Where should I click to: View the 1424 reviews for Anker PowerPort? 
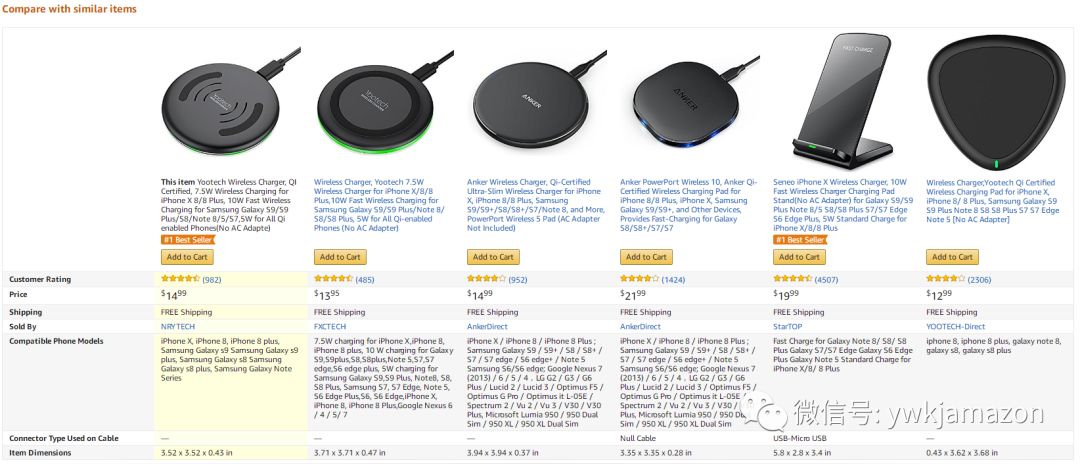(x=673, y=280)
